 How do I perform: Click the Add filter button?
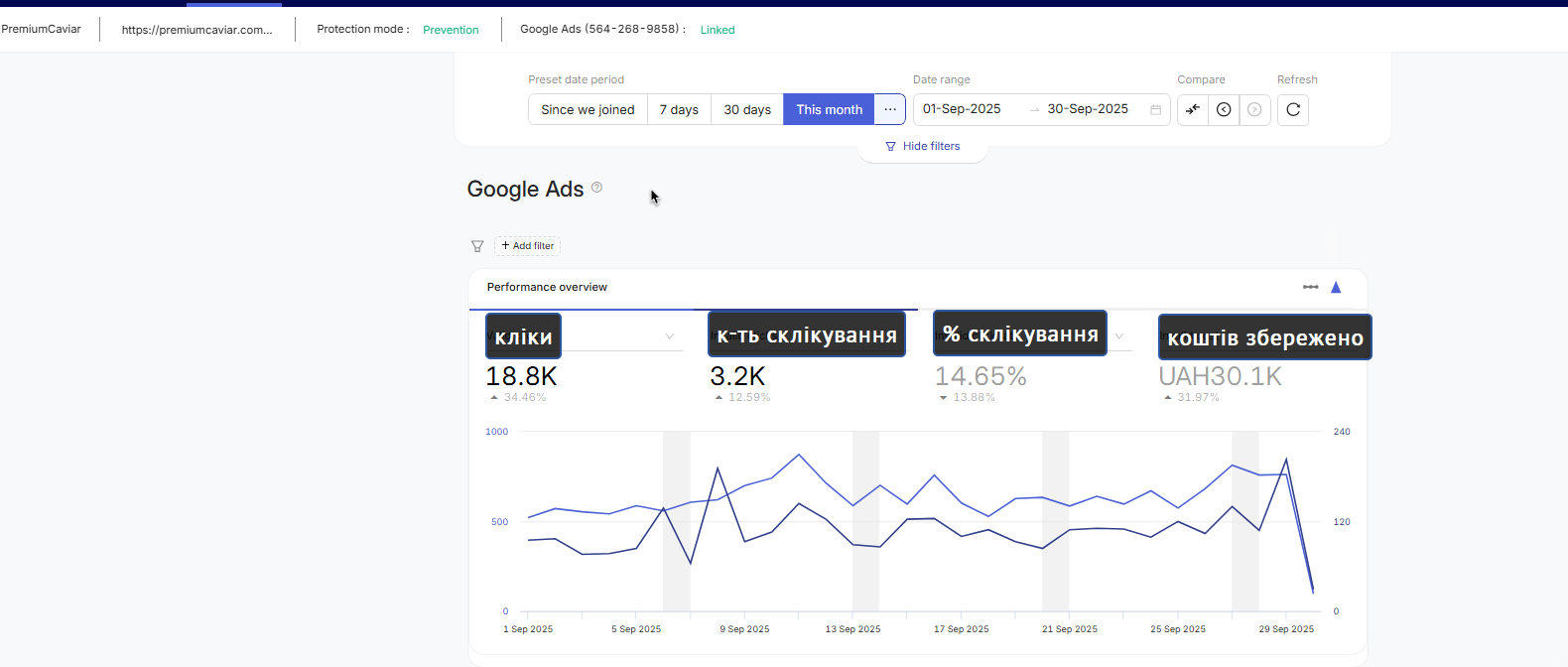coord(528,246)
